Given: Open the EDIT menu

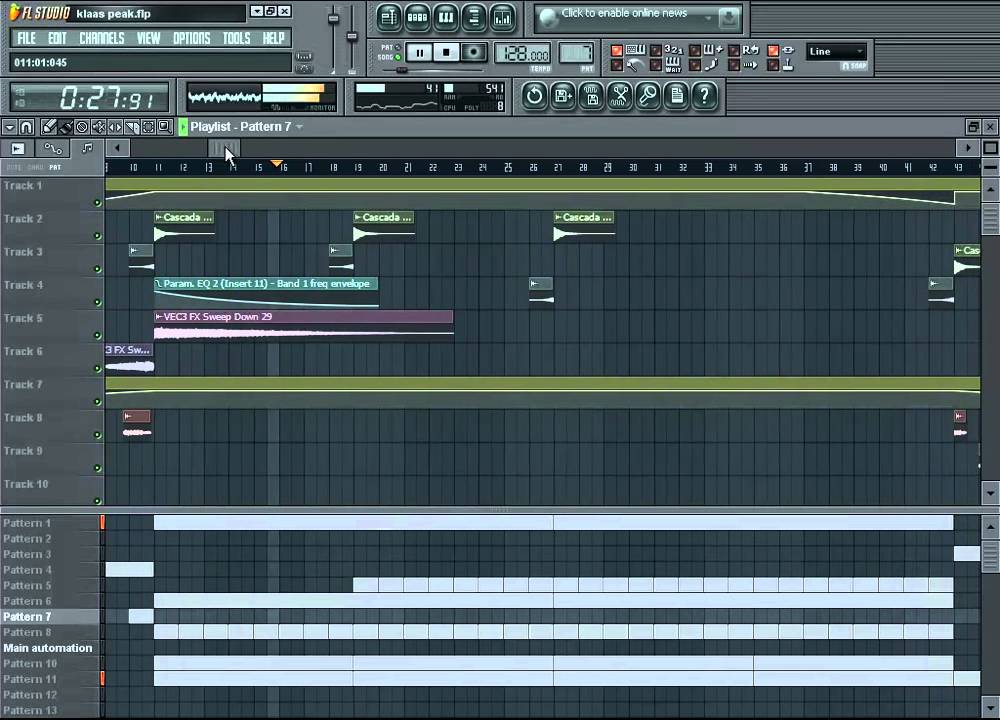Looking at the screenshot, I should (57, 38).
